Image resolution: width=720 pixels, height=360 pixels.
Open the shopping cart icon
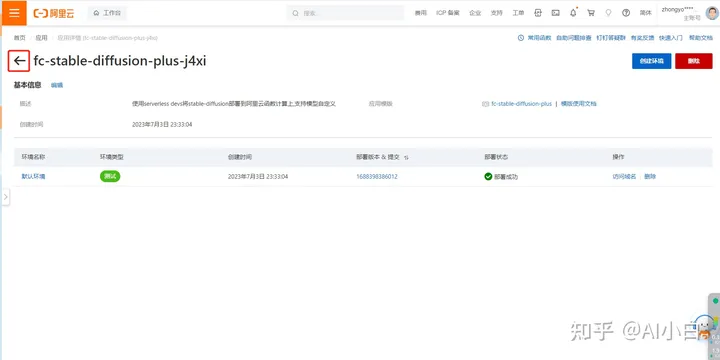tap(591, 13)
